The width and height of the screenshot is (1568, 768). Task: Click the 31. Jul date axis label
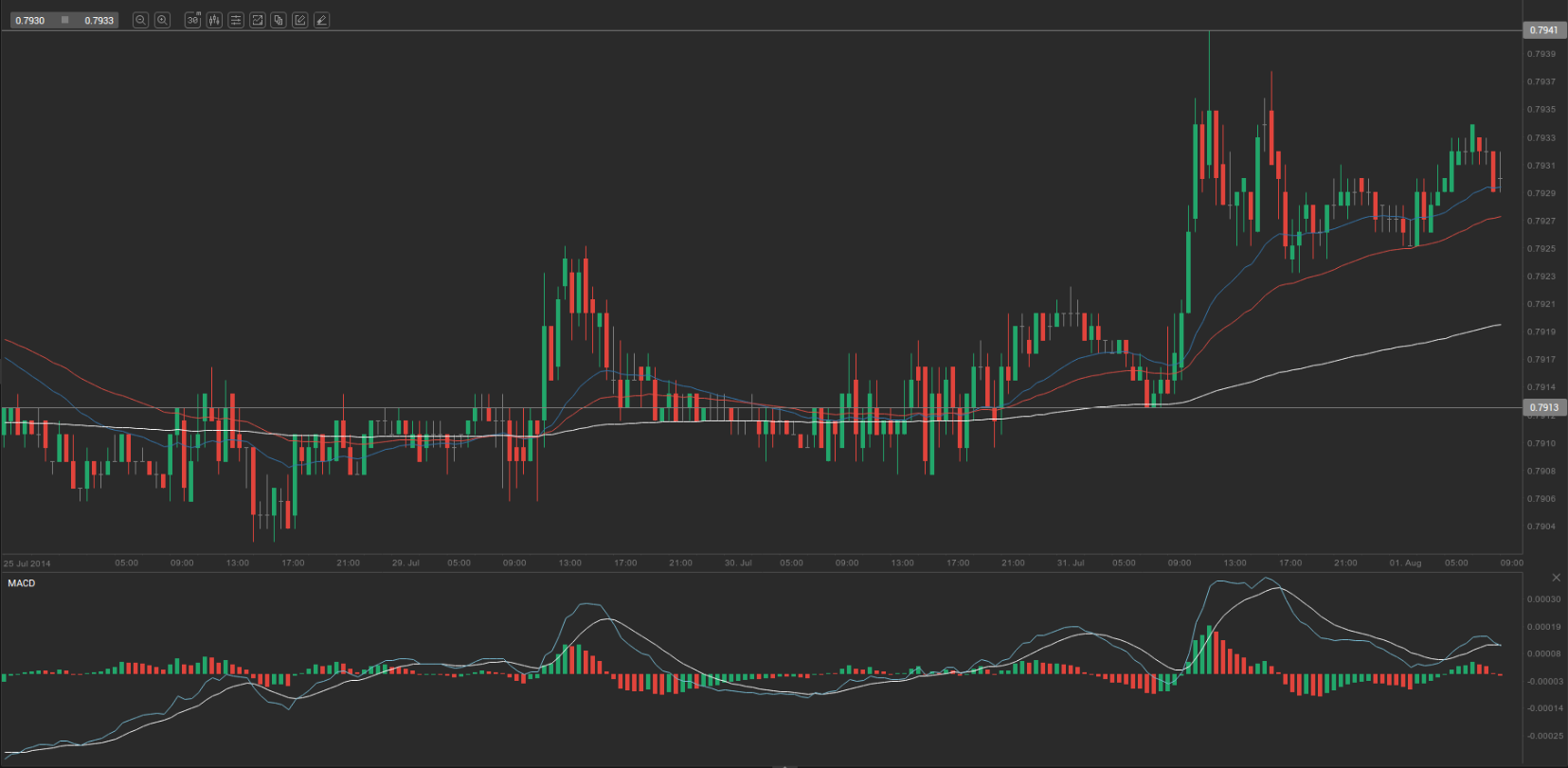(x=1071, y=563)
